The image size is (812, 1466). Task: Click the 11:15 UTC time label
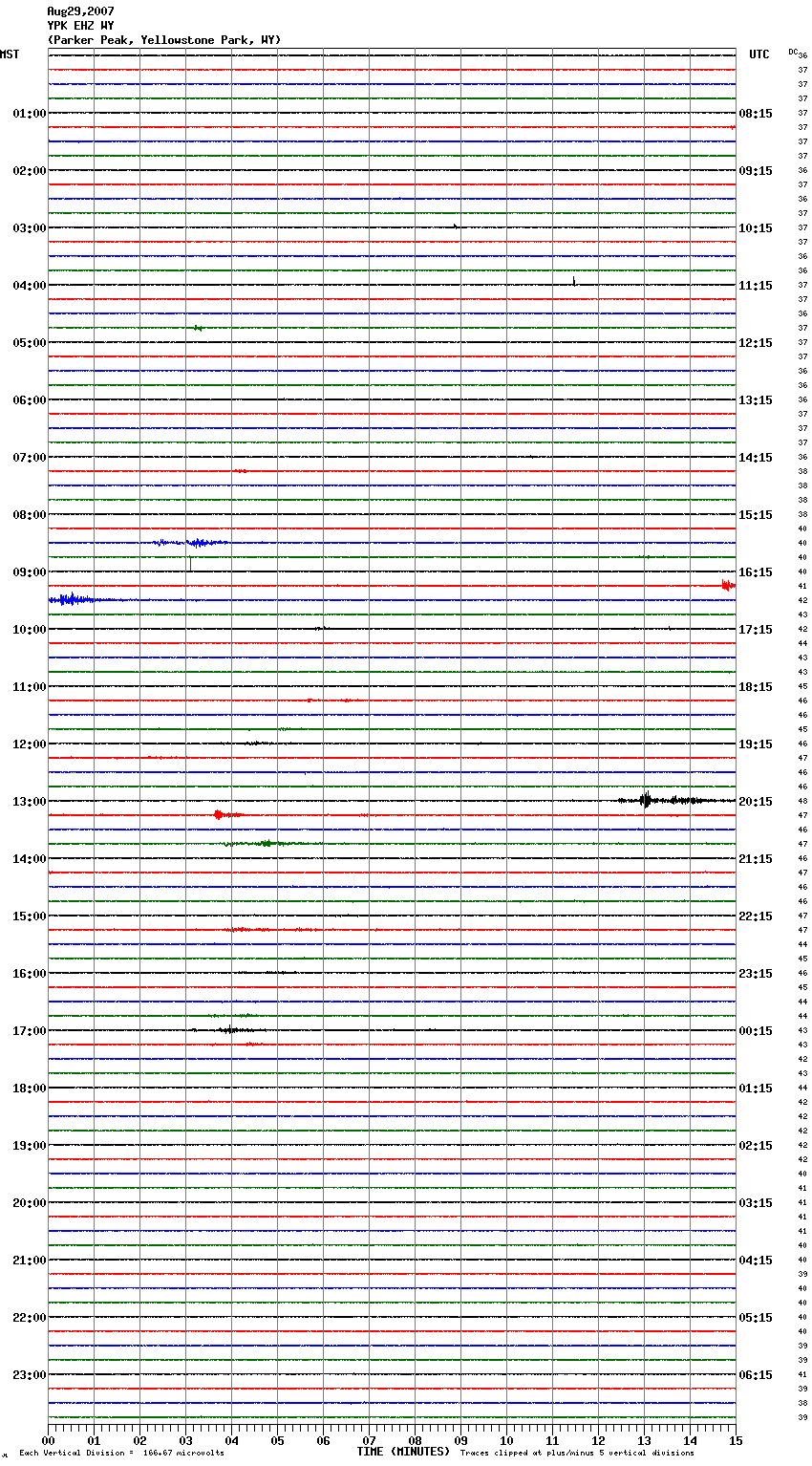(756, 286)
